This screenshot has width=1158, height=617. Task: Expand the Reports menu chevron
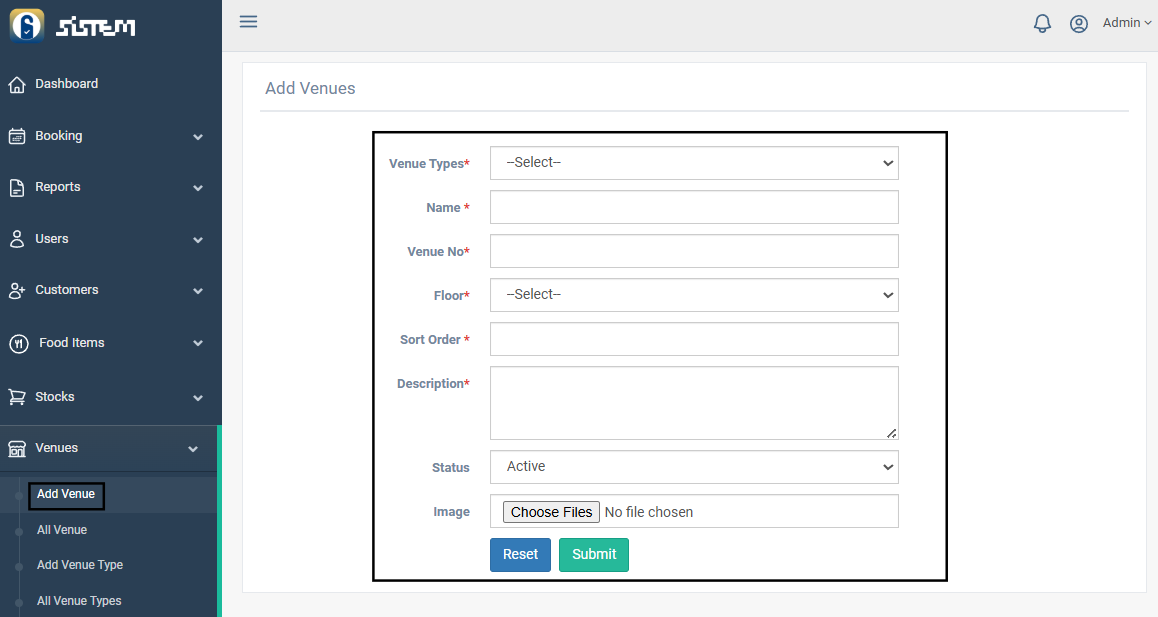point(198,188)
